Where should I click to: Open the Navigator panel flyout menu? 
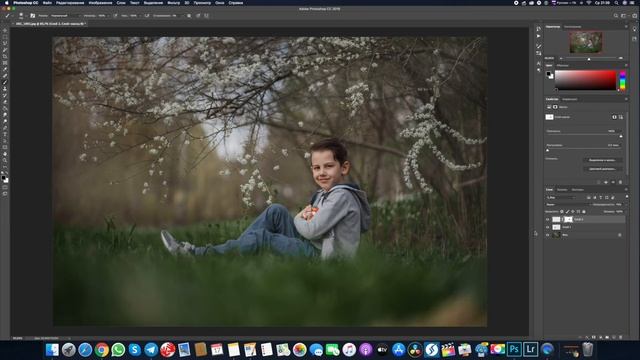click(626, 27)
